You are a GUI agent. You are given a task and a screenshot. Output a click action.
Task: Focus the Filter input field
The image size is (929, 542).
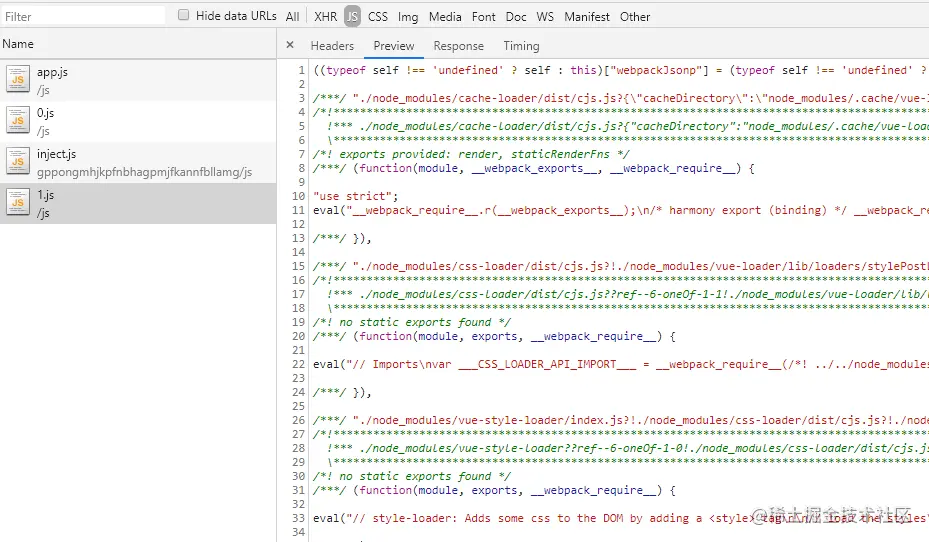[83, 16]
